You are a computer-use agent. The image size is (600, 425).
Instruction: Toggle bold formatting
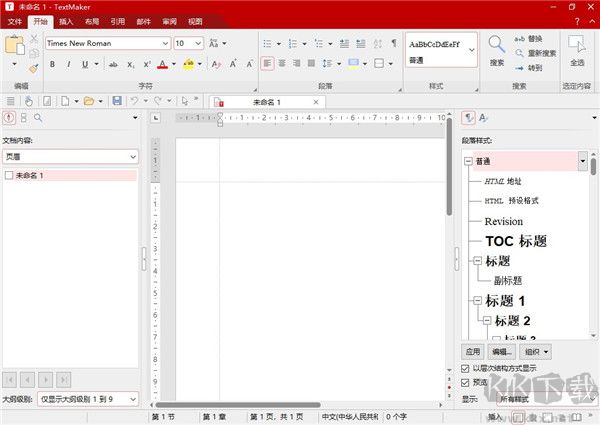pos(52,64)
